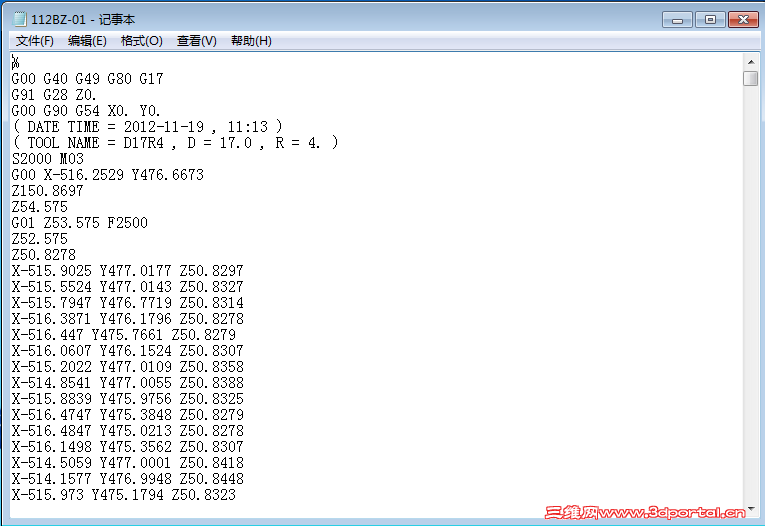Click line X-515.7947 Y476.7719 Z50.8314
The image size is (765, 526).
click(x=127, y=303)
